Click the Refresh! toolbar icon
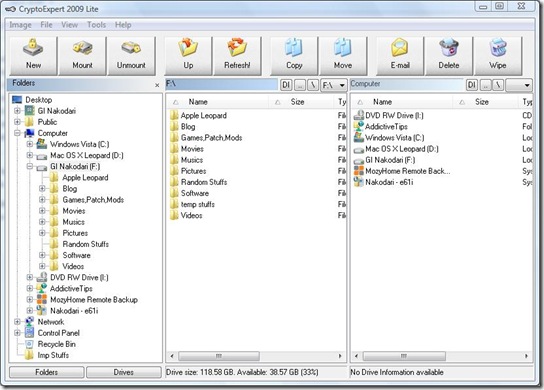The image size is (544, 390). (237, 48)
